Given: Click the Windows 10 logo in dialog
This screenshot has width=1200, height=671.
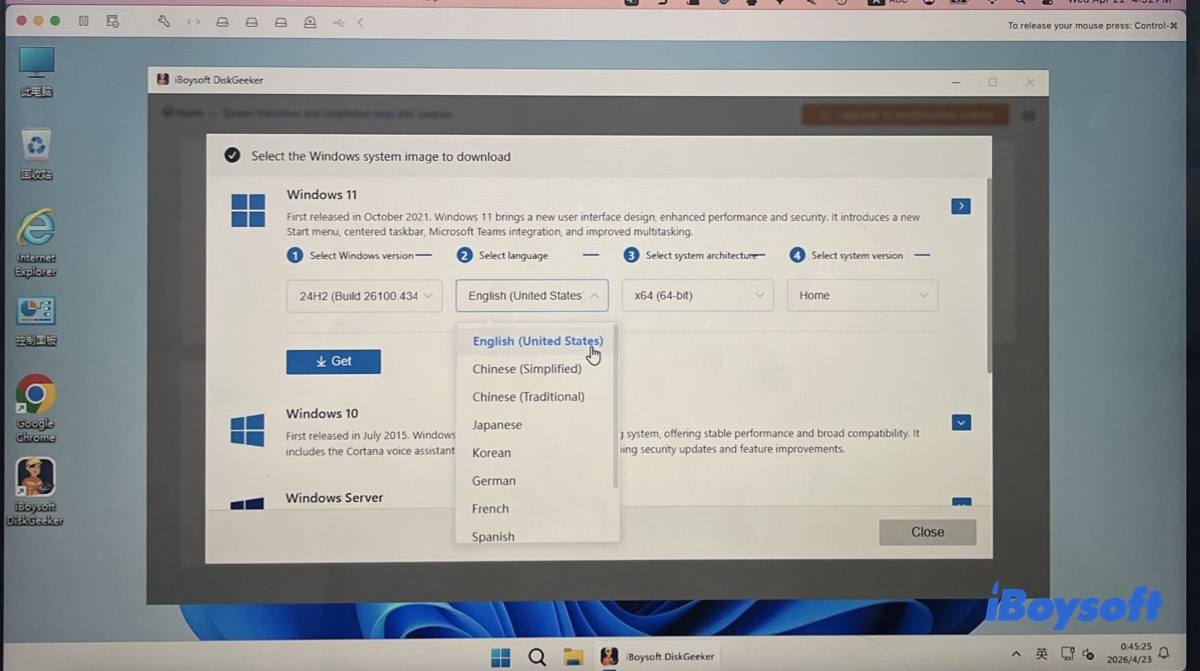Looking at the screenshot, I should coord(247,430).
